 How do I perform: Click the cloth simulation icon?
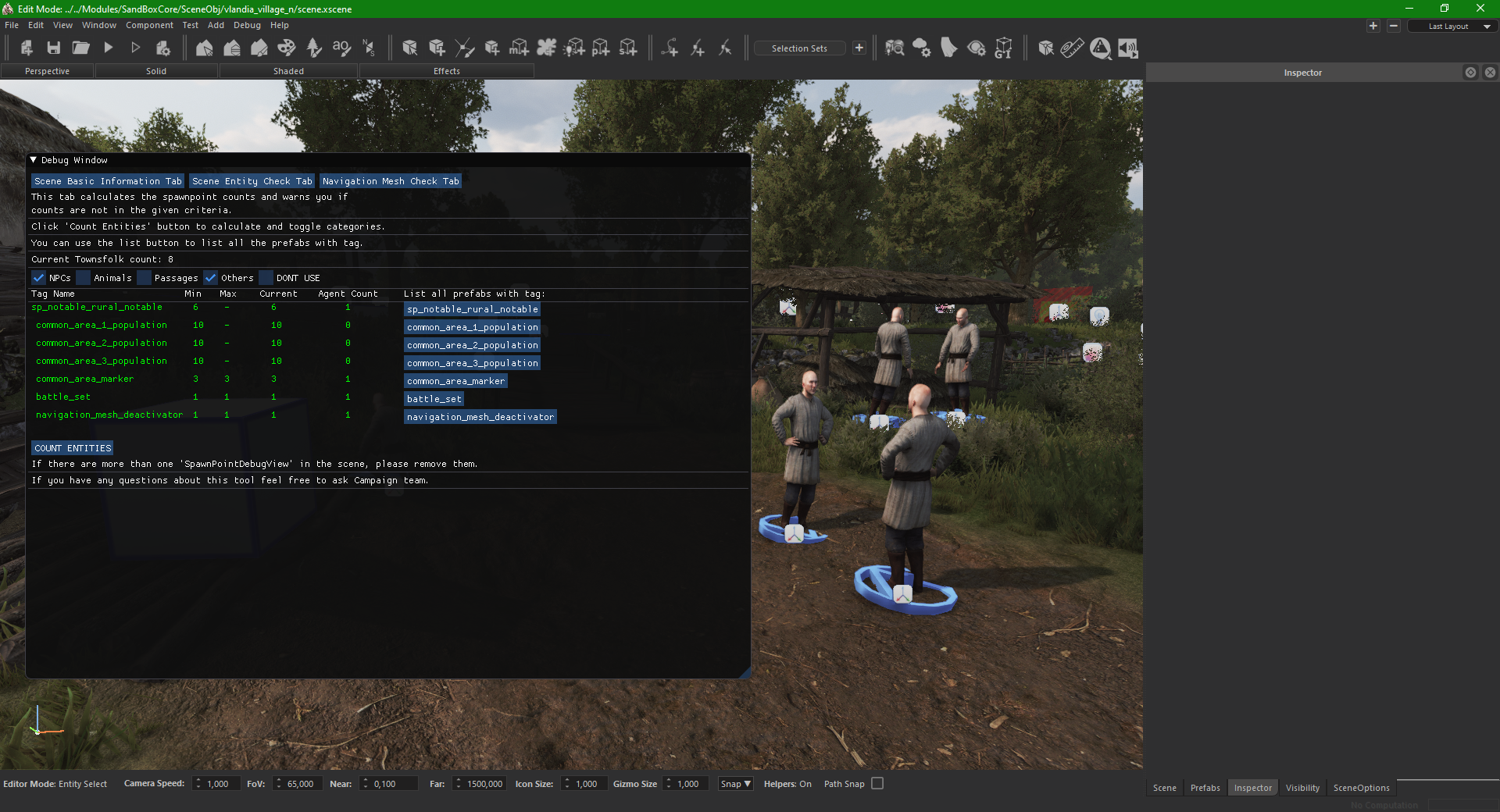pos(949,48)
